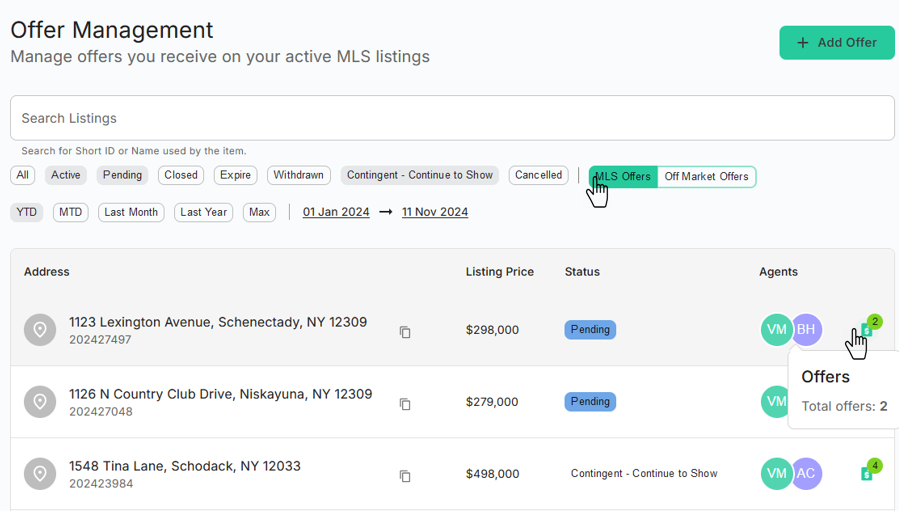
Task: Toggle Contingent - Continue to Show filter
Action: click(x=420, y=175)
